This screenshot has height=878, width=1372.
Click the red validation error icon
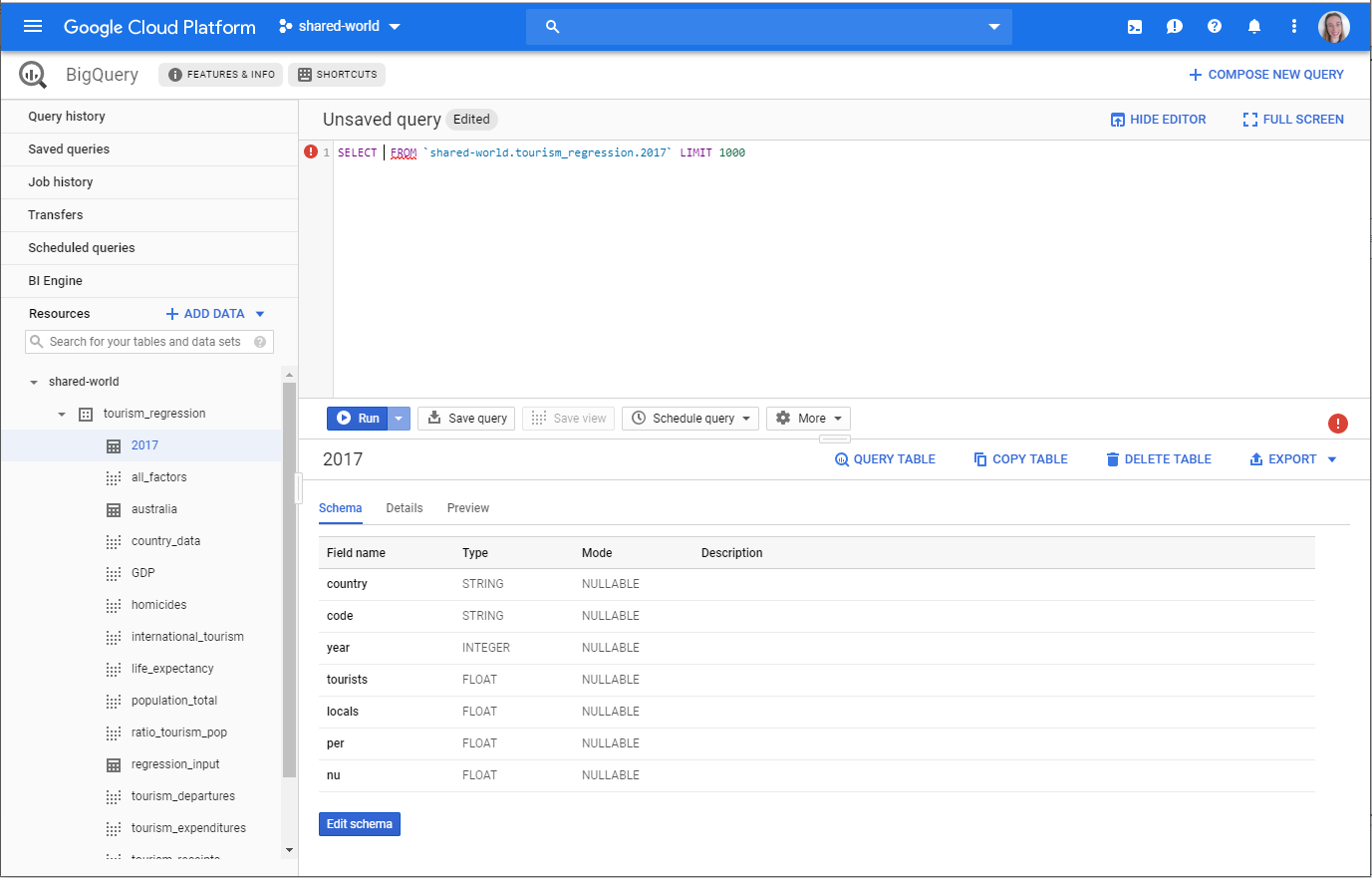[x=1338, y=424]
